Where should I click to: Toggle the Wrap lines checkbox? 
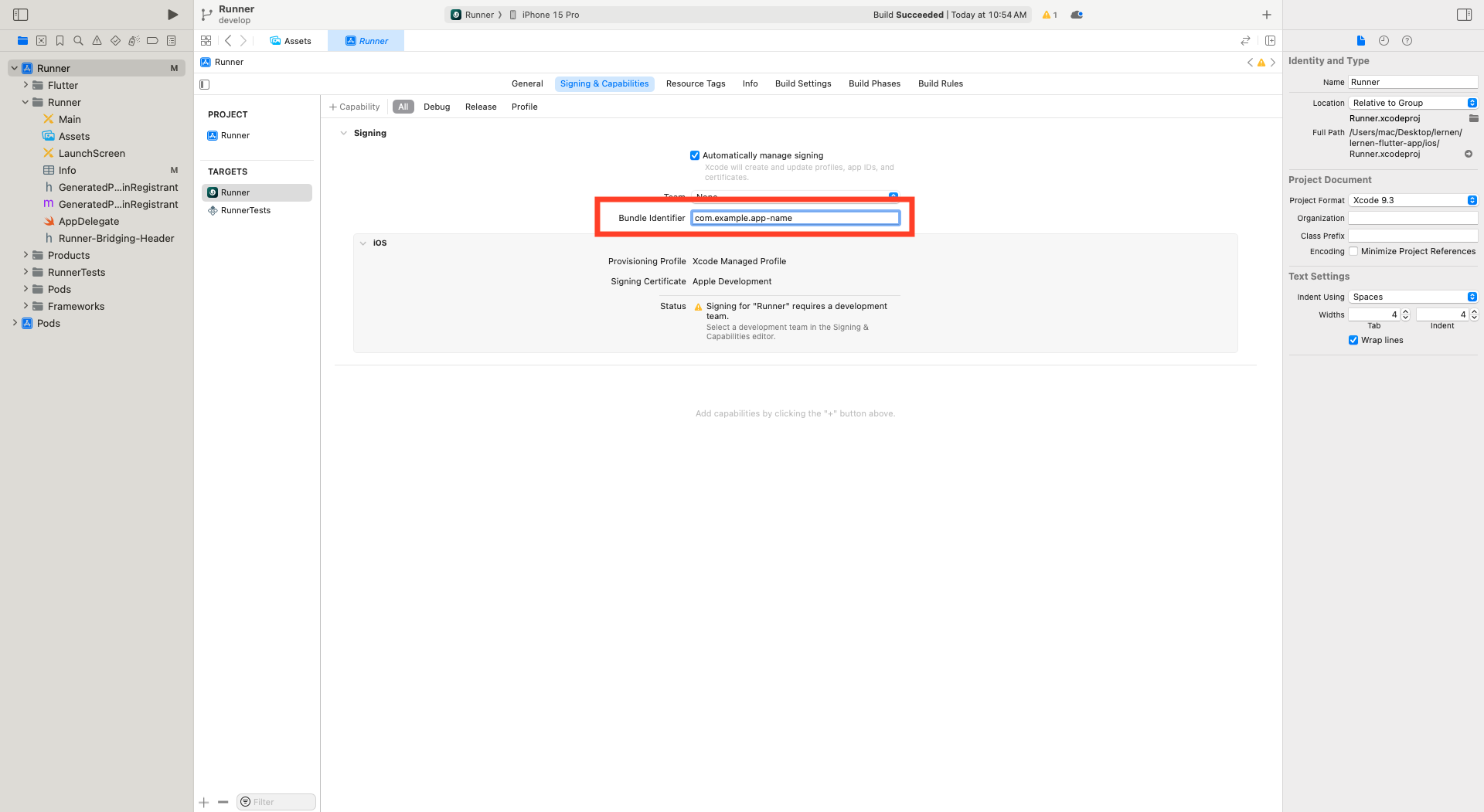pos(1353,340)
